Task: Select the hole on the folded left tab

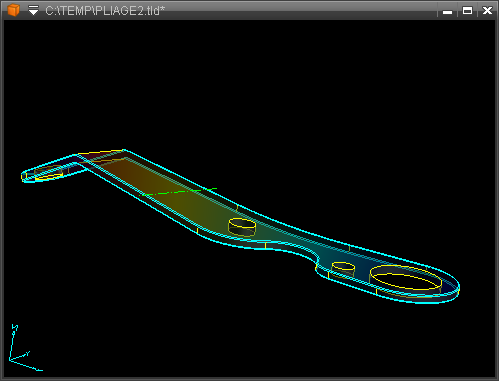Action: coord(48,172)
